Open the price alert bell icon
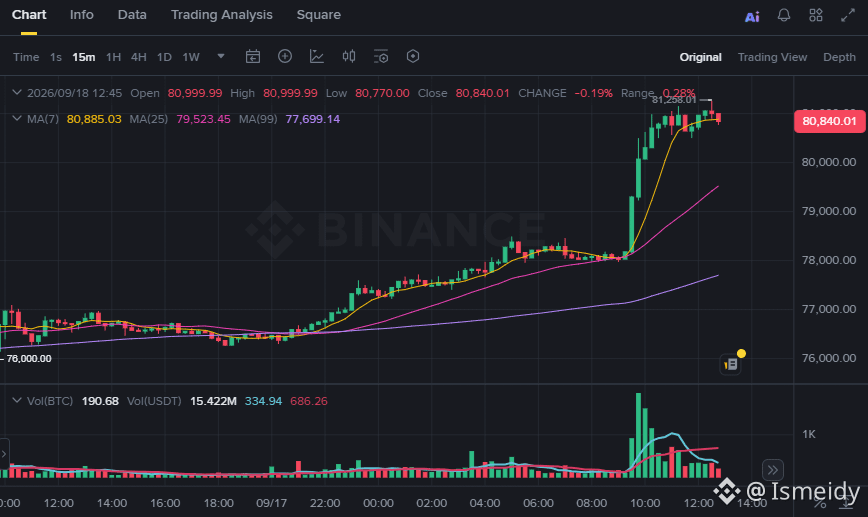Viewport: 868px width, 517px height. pyautogui.click(x=784, y=15)
